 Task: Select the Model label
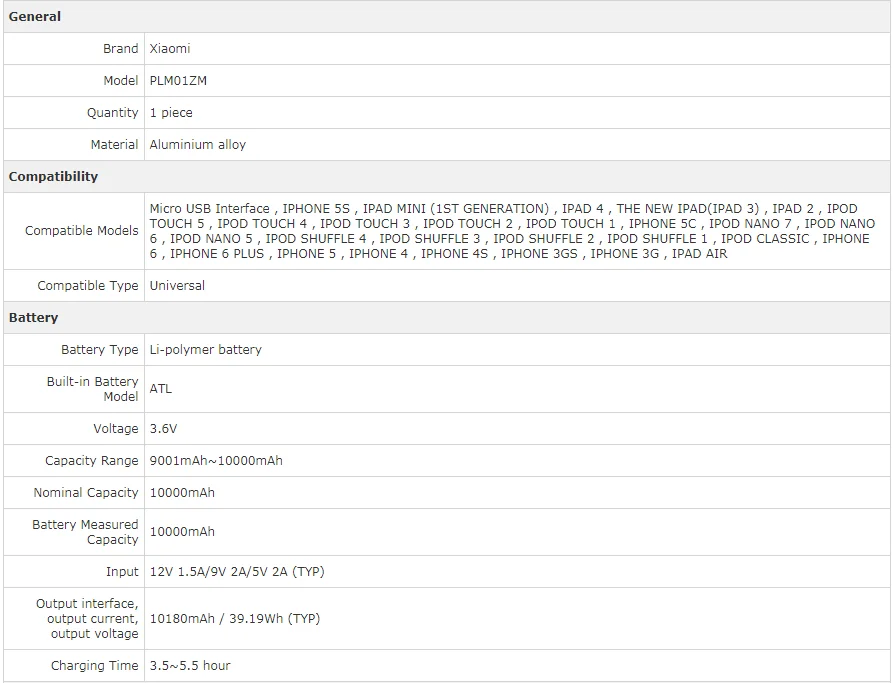click(x=121, y=80)
